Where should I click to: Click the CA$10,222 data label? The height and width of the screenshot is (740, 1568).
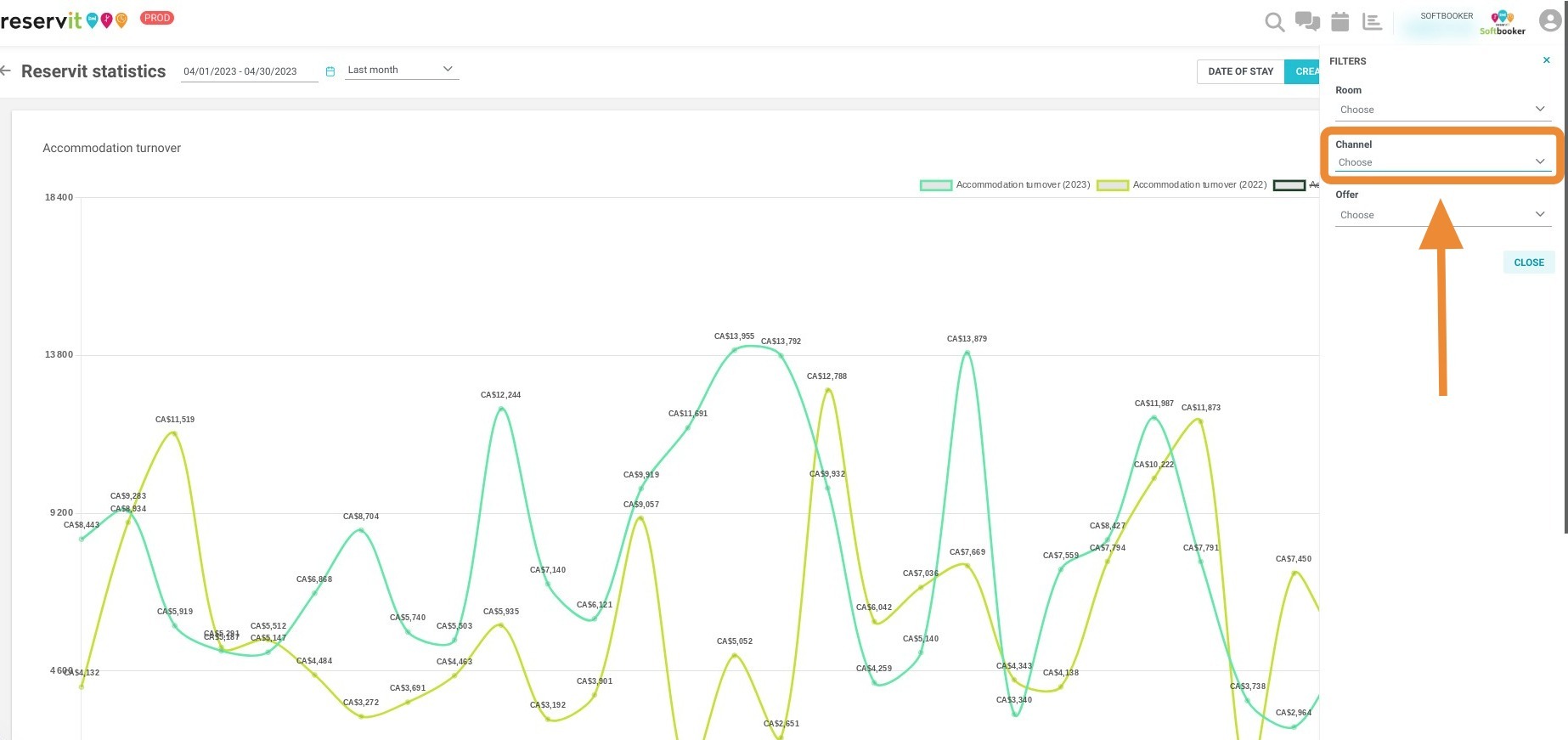(x=1154, y=465)
